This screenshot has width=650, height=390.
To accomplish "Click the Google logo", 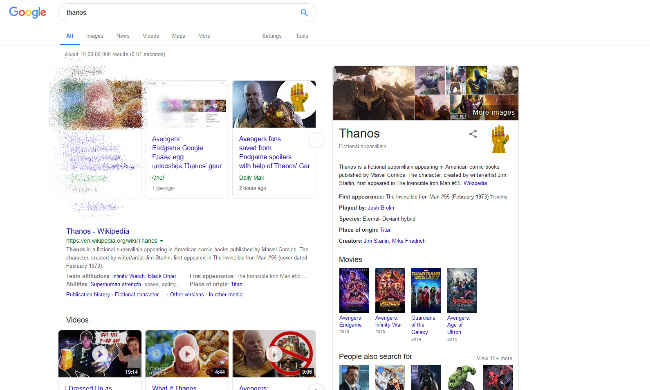I will (27, 12).
